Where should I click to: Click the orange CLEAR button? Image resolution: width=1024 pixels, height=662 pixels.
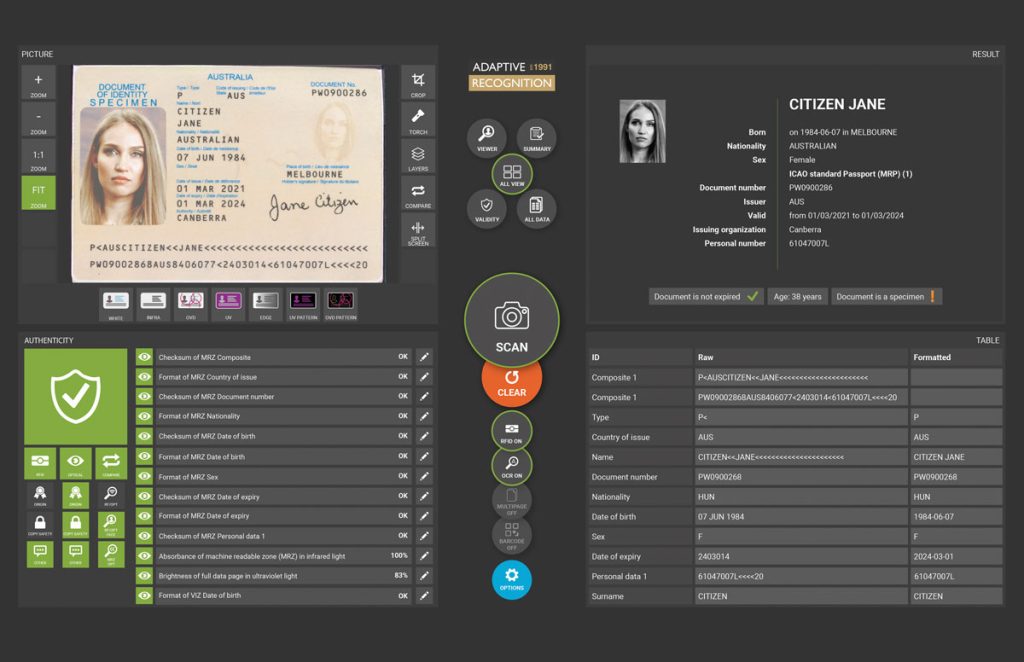pos(512,385)
